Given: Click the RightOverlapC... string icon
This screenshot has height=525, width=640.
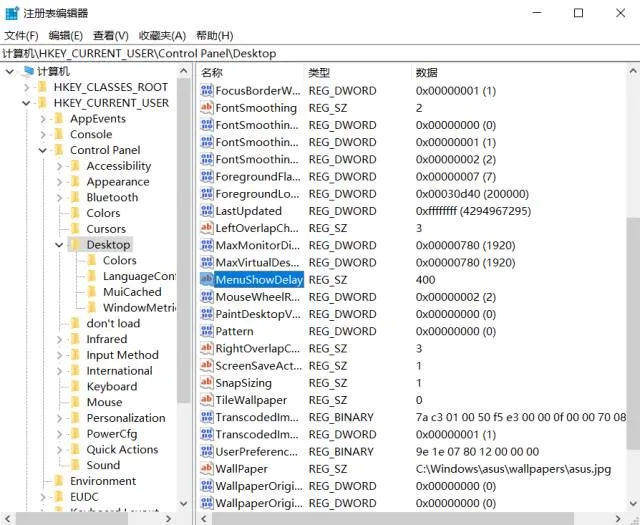Looking at the screenshot, I should pos(207,348).
